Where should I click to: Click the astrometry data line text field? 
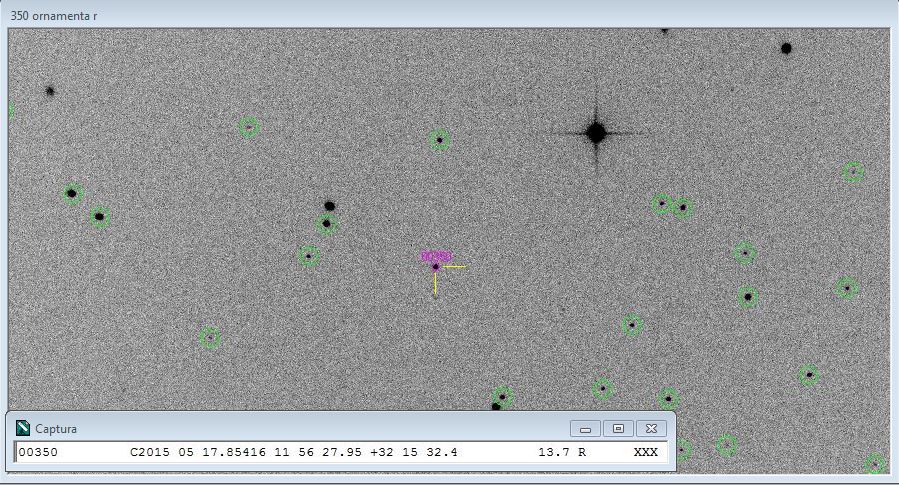[x=340, y=452]
